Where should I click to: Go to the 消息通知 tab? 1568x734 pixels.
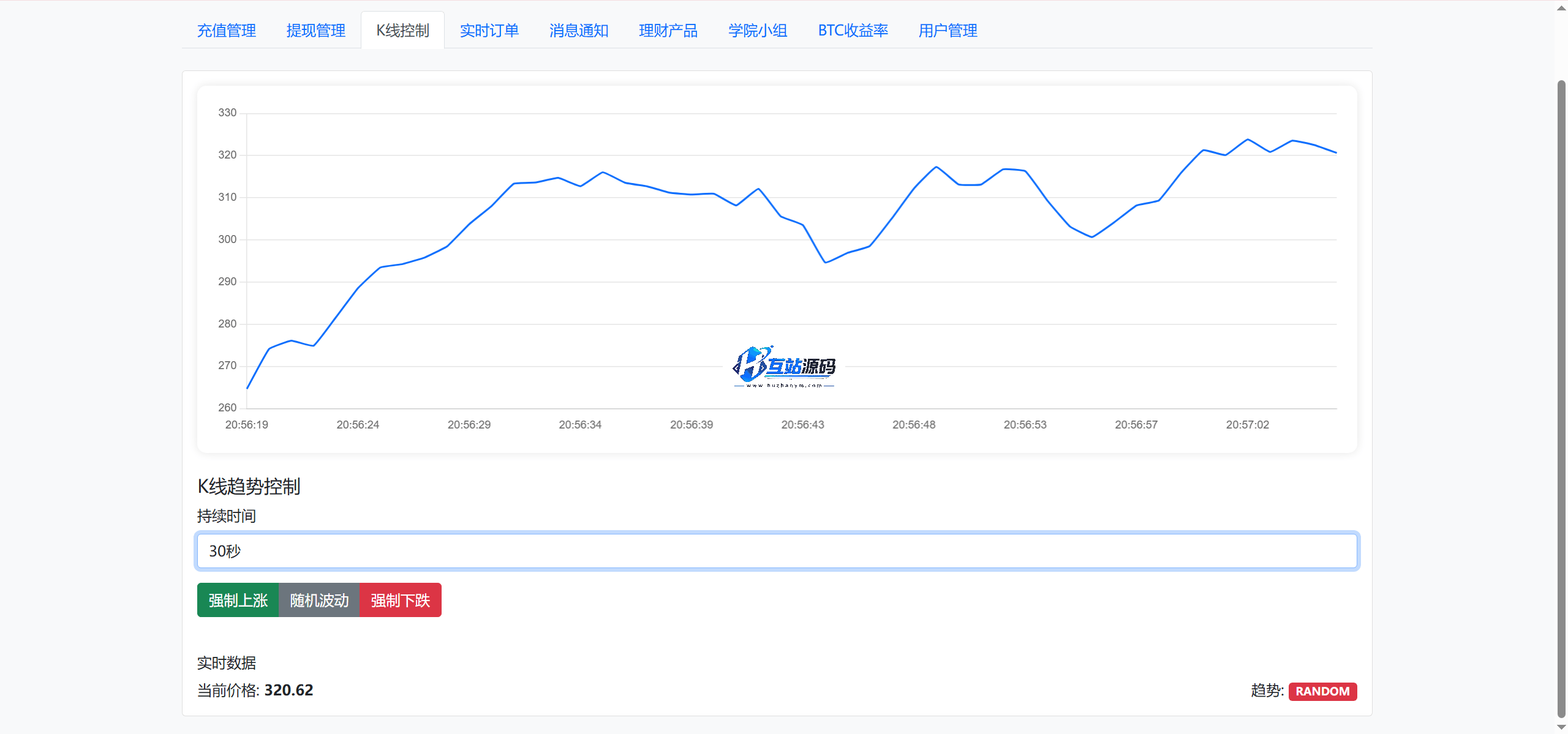point(578,31)
